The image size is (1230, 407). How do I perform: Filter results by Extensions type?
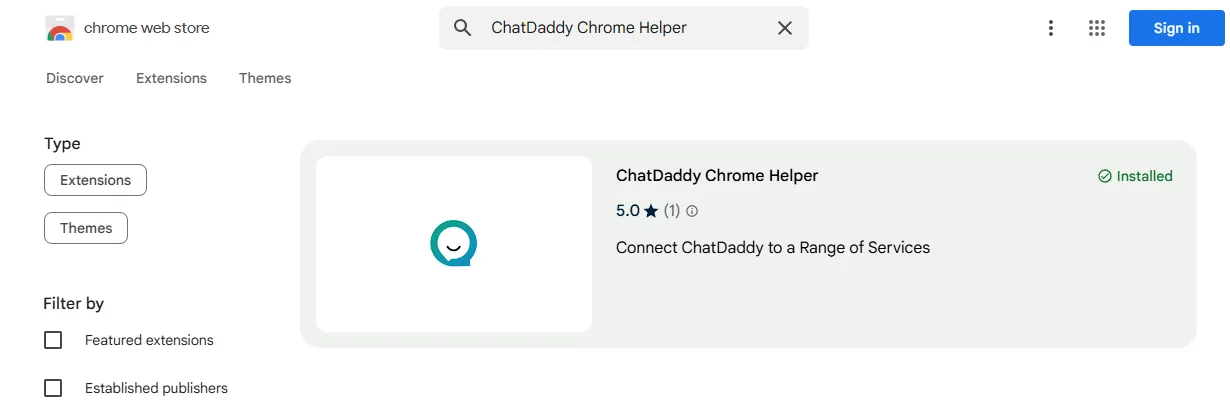click(96, 180)
